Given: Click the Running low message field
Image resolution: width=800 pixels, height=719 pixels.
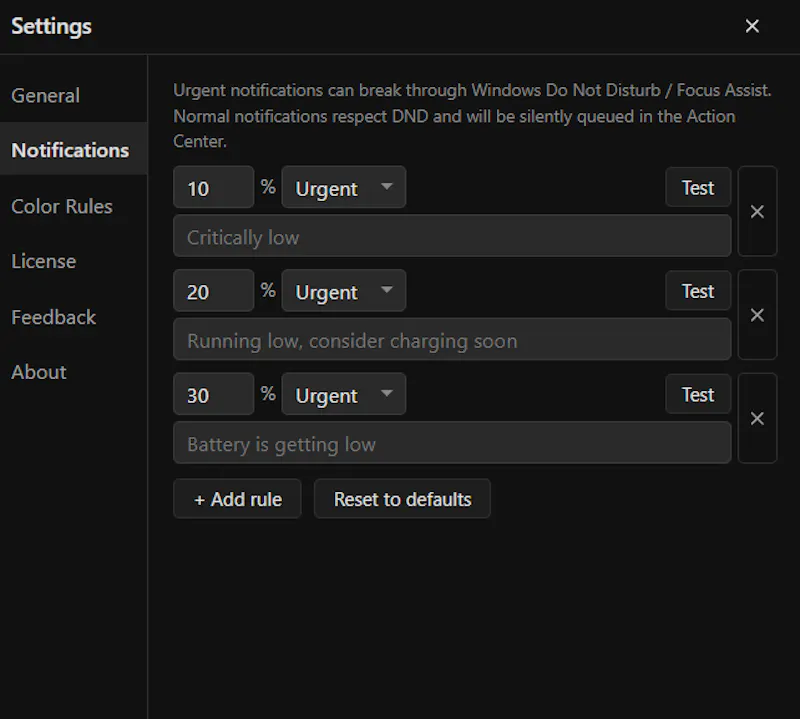Looking at the screenshot, I should (x=452, y=340).
